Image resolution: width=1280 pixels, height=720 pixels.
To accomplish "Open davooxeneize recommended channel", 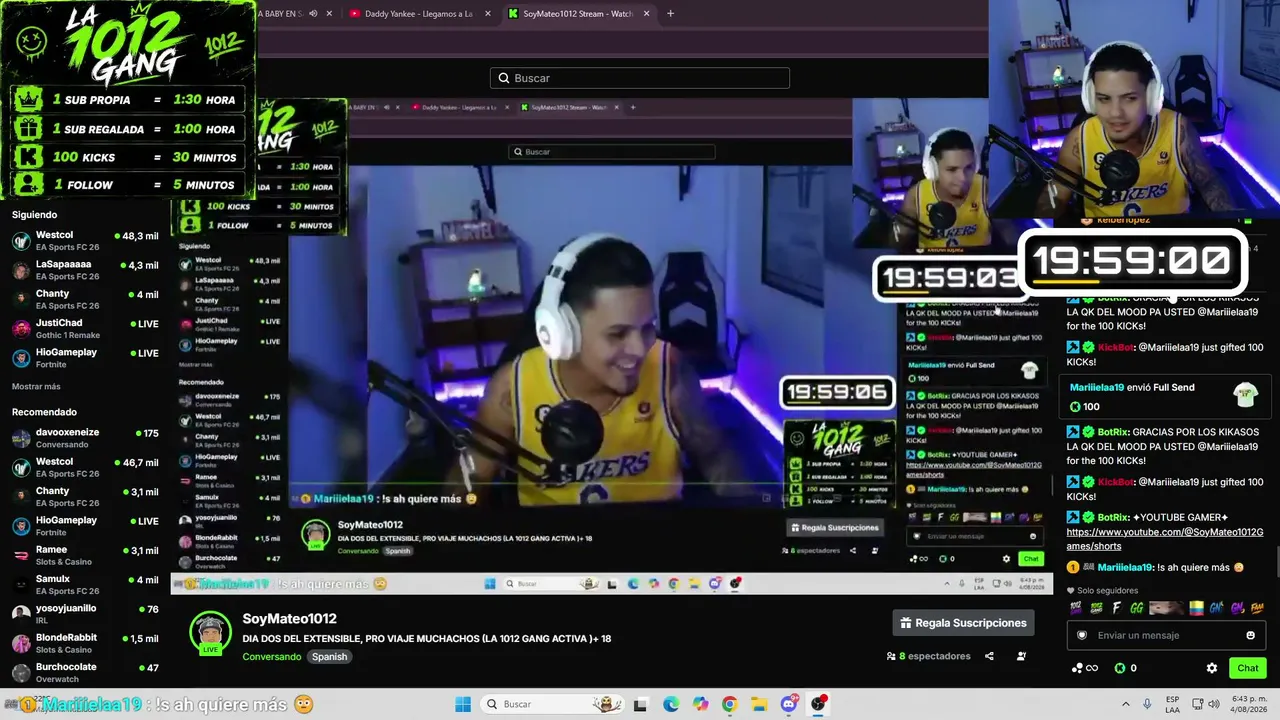I will (85, 437).
